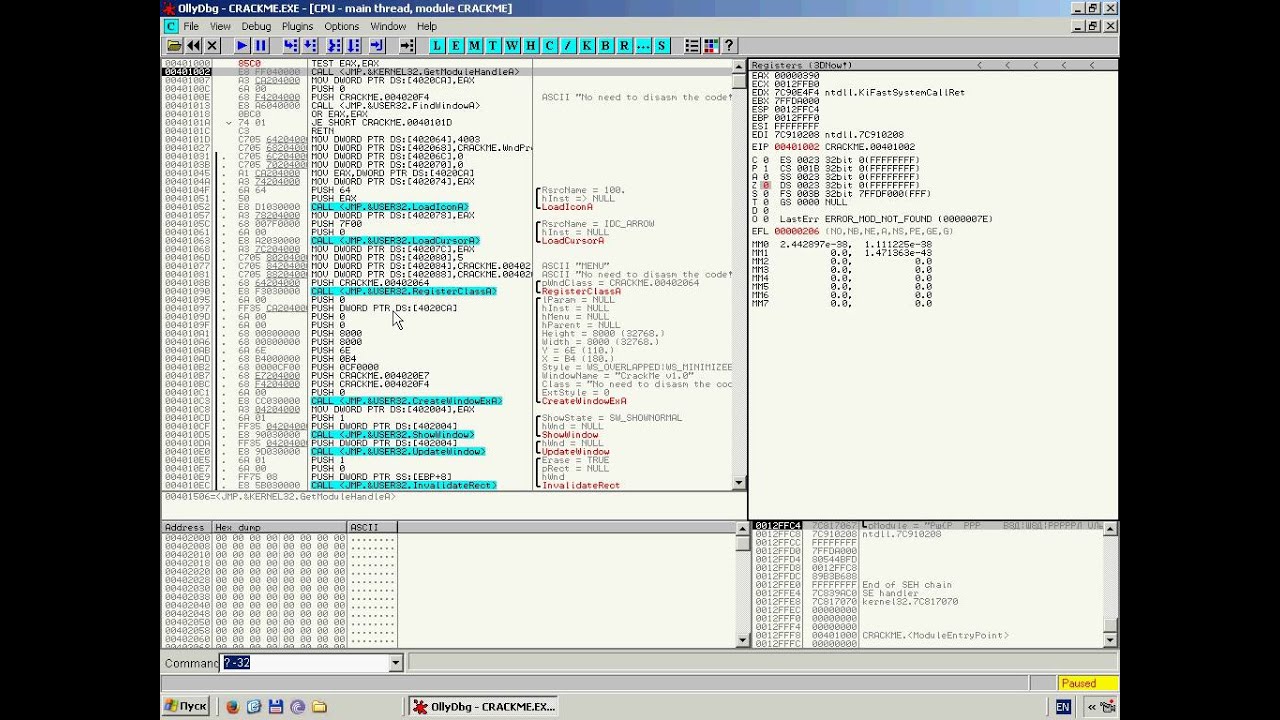Click OllyDbg - CRACKME.EX taskbar button

(x=484, y=706)
